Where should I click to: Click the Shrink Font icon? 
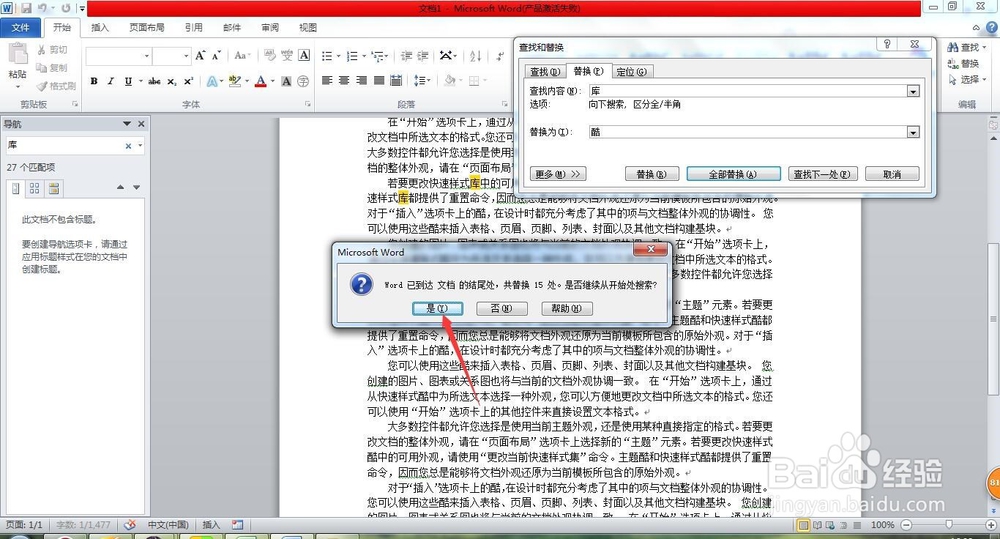coord(216,55)
